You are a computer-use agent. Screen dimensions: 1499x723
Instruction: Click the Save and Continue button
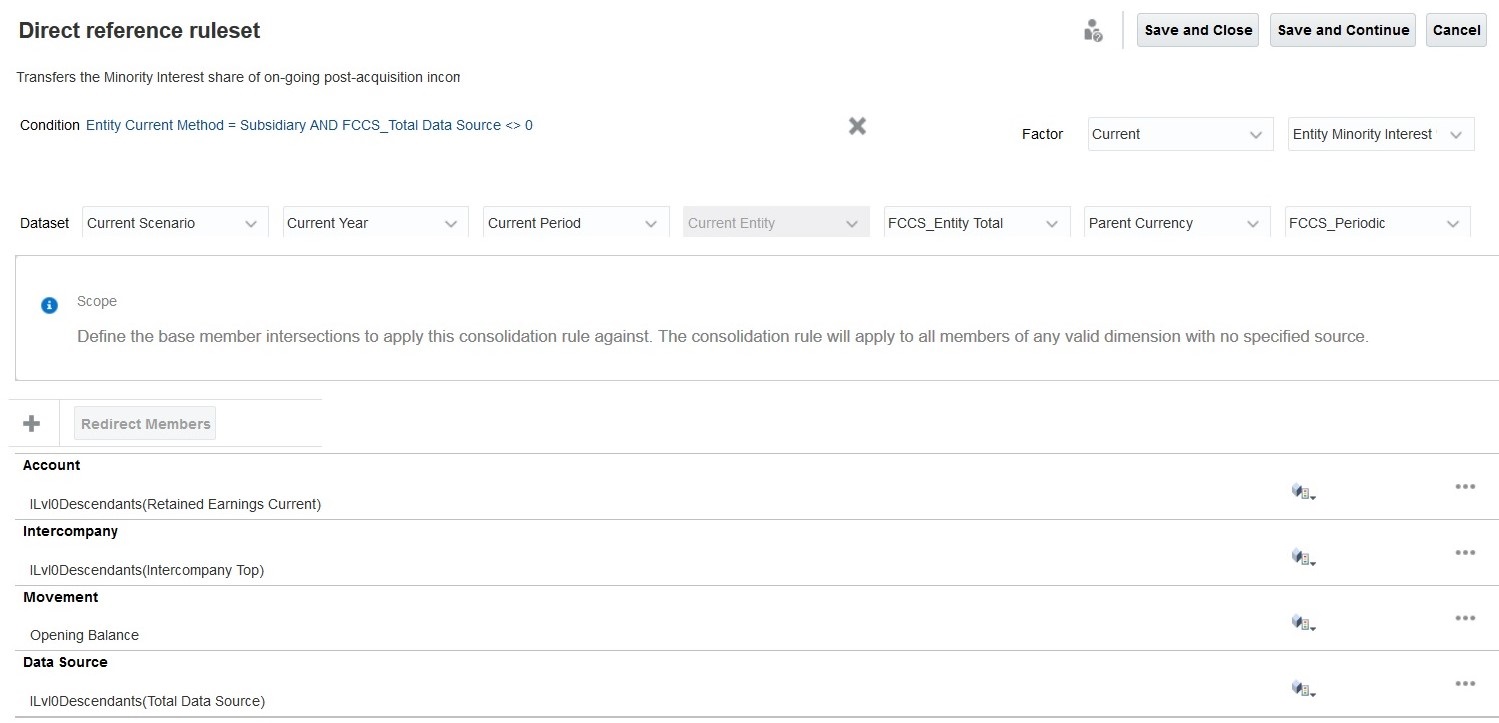pyautogui.click(x=1343, y=30)
